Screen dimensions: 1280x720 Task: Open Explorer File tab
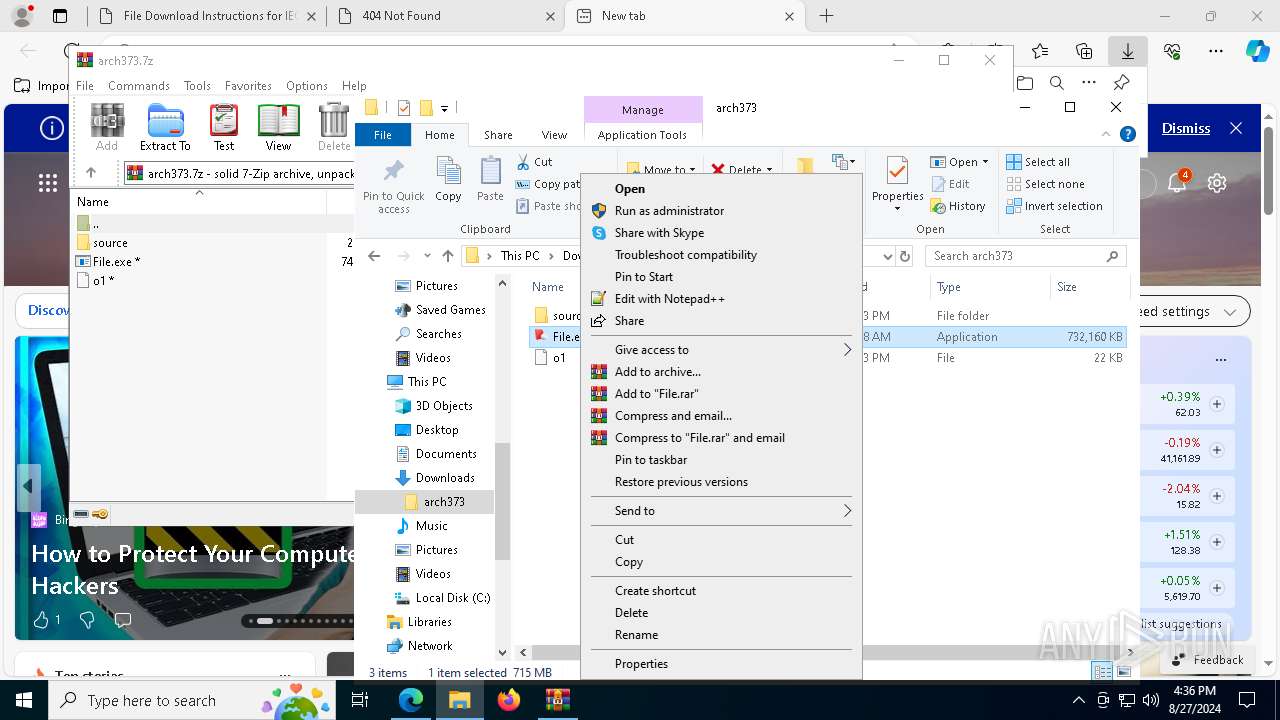point(382,135)
